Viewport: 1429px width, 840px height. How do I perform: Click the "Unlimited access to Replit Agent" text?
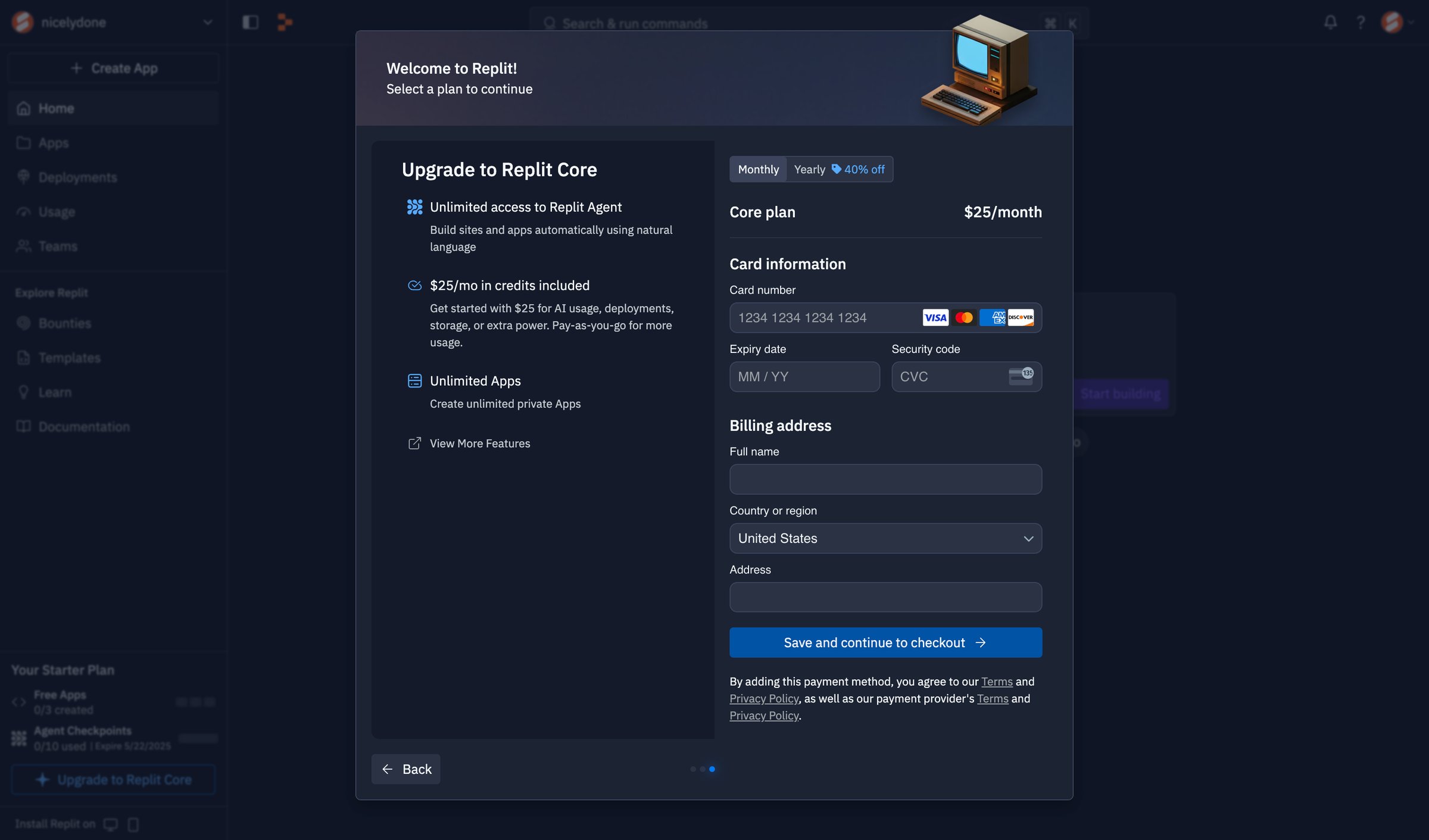[526, 207]
